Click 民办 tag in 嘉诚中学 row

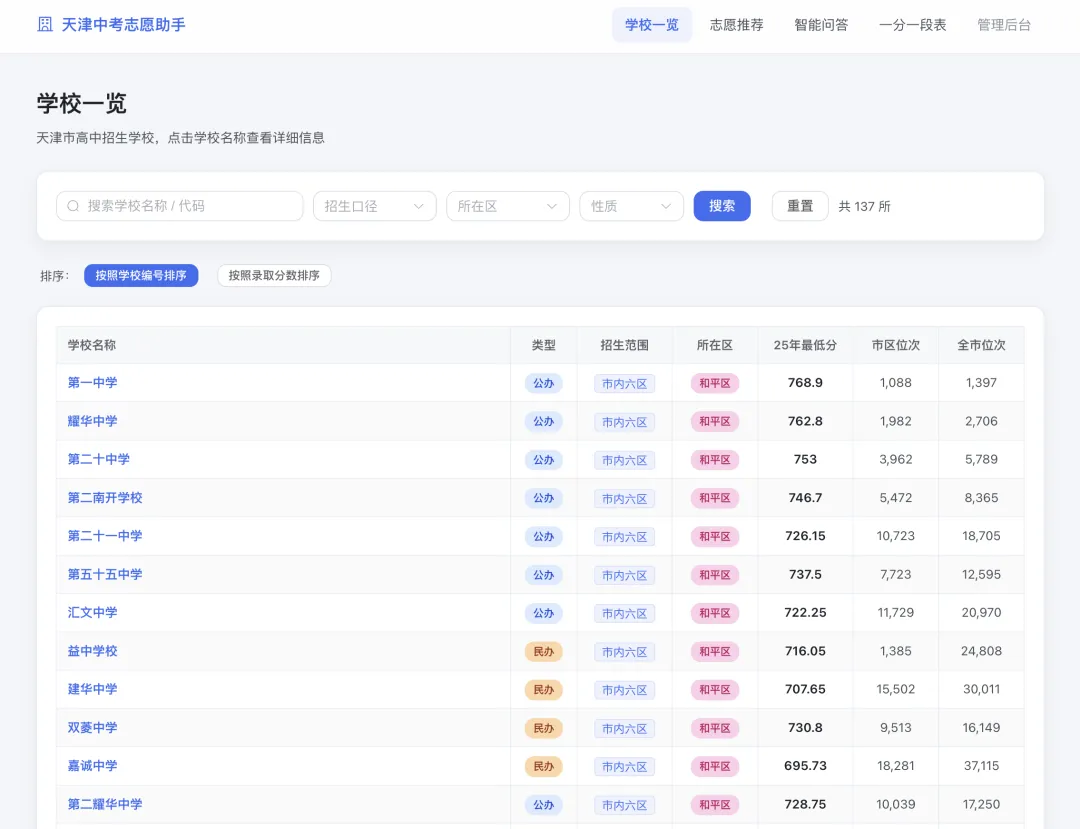pyautogui.click(x=543, y=766)
